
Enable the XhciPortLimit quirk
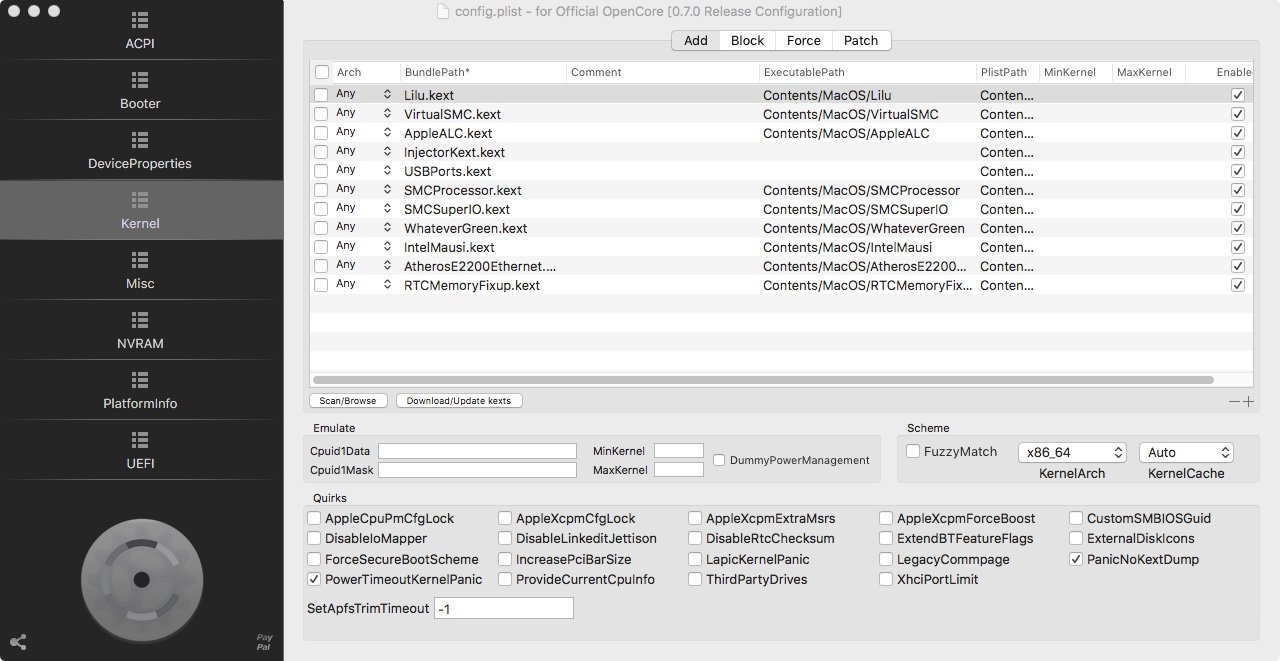click(x=887, y=579)
